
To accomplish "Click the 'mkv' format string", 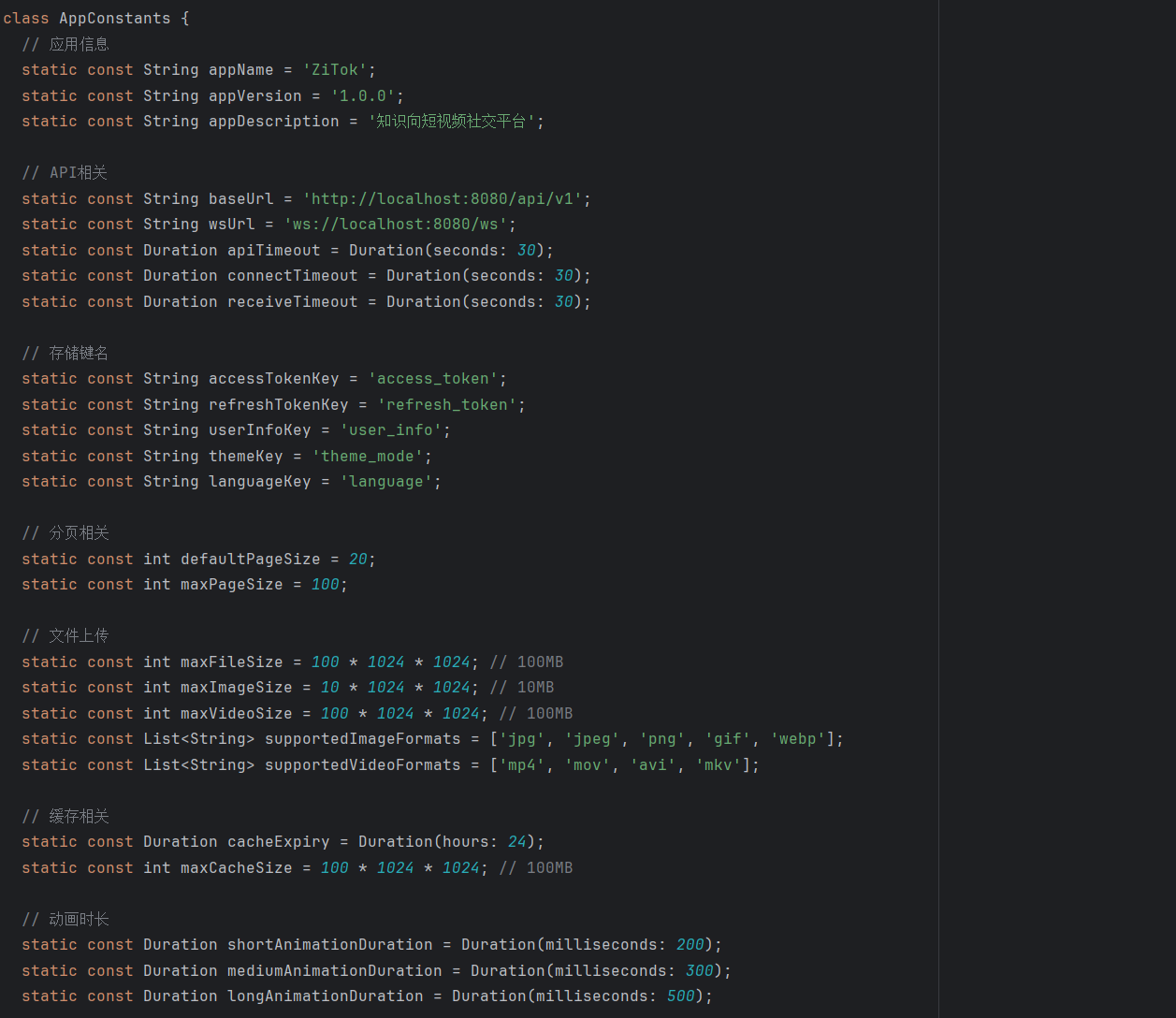I will coord(719,765).
